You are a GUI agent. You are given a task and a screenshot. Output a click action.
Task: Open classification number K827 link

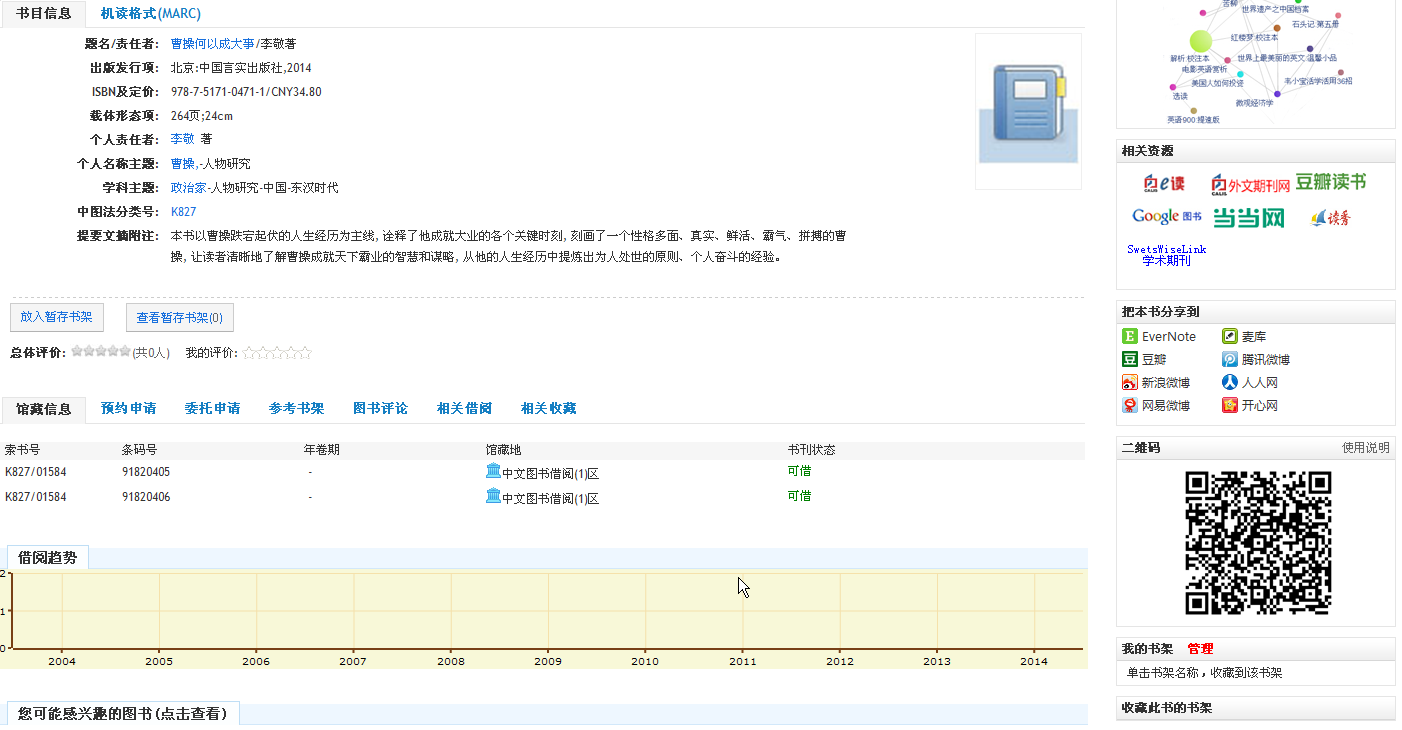coord(183,212)
